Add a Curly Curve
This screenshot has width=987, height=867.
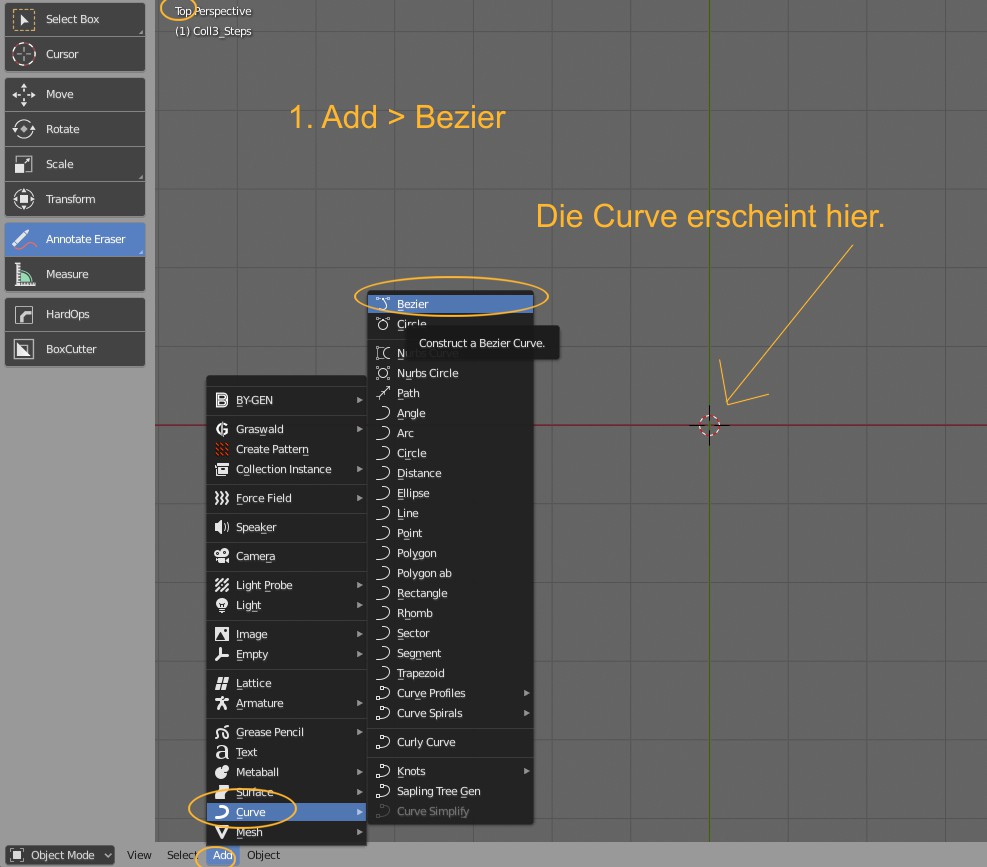(450, 742)
